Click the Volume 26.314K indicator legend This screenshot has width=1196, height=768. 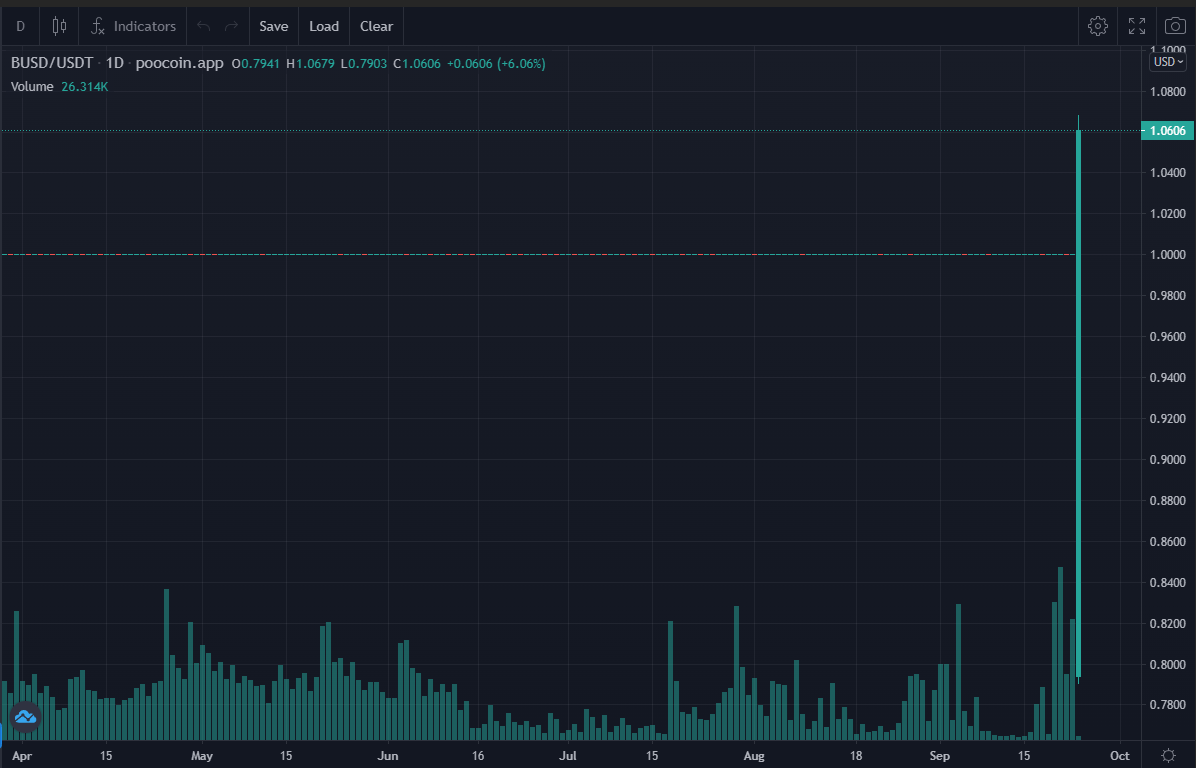pyautogui.click(x=59, y=87)
